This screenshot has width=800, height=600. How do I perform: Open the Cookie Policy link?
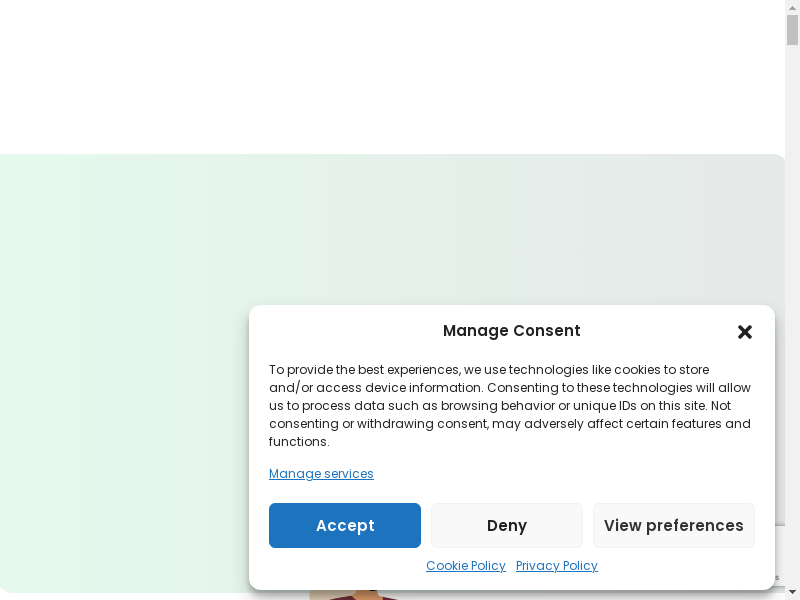466,566
